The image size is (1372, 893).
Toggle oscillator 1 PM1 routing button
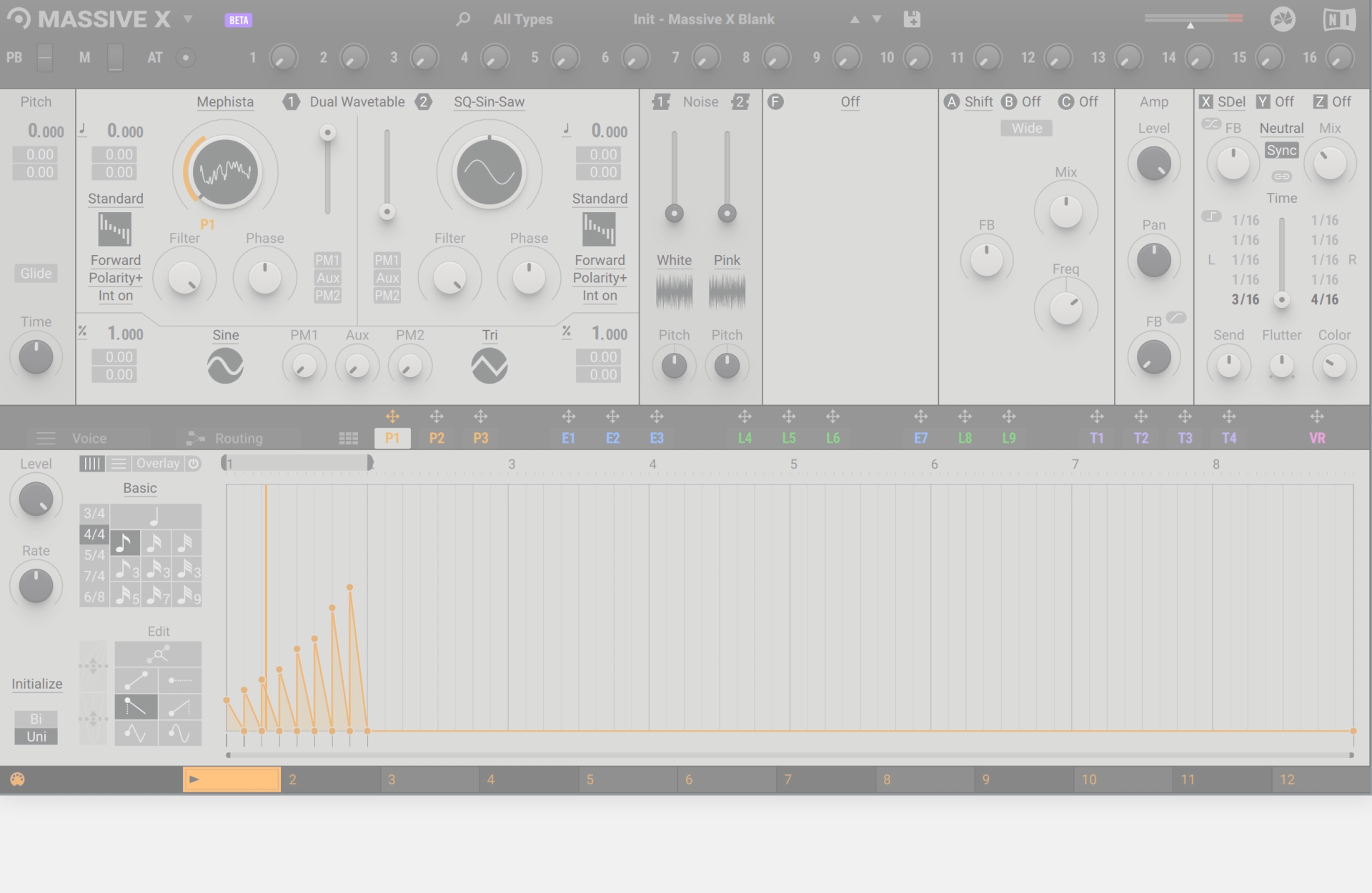coord(327,260)
